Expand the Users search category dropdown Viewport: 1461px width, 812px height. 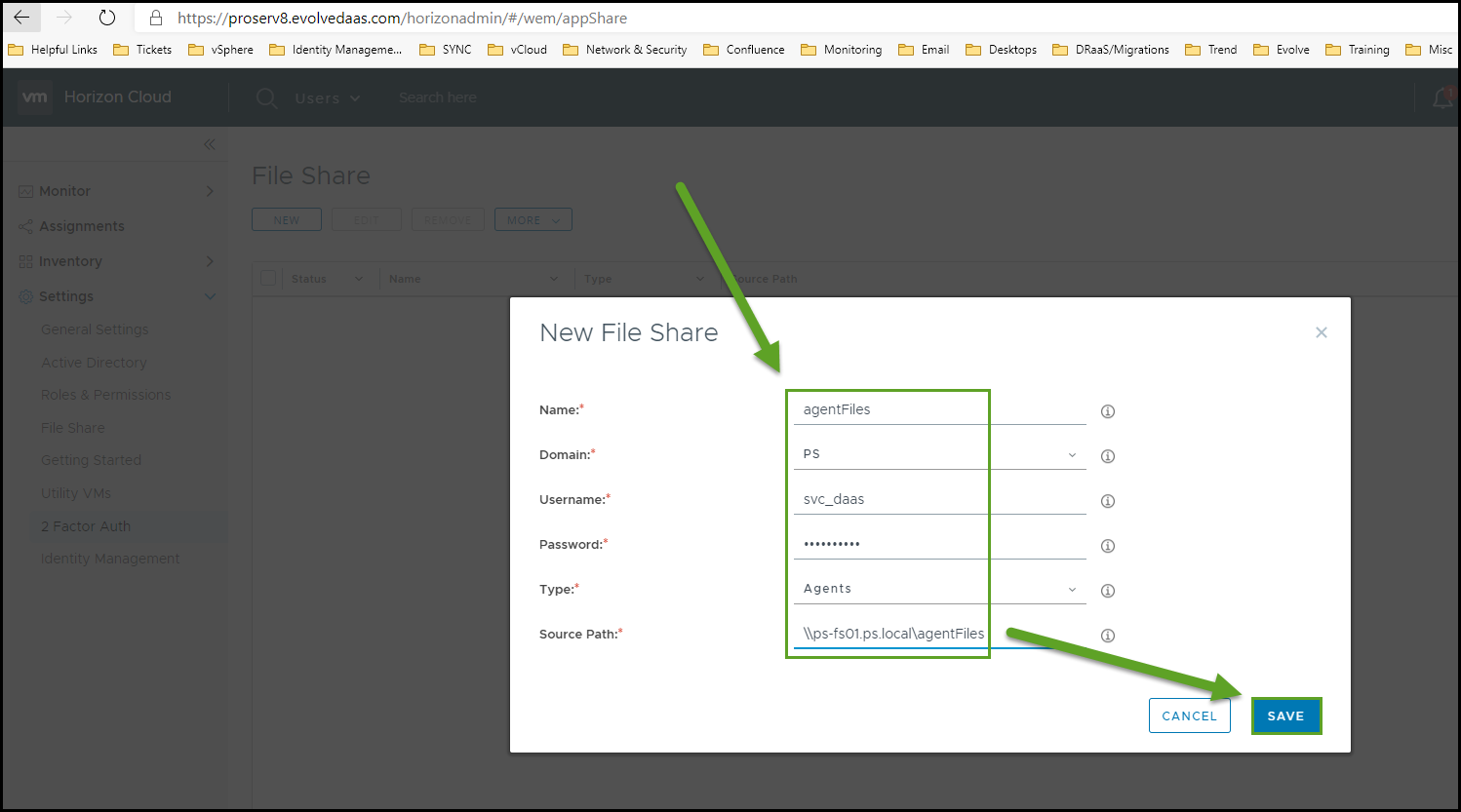(328, 98)
